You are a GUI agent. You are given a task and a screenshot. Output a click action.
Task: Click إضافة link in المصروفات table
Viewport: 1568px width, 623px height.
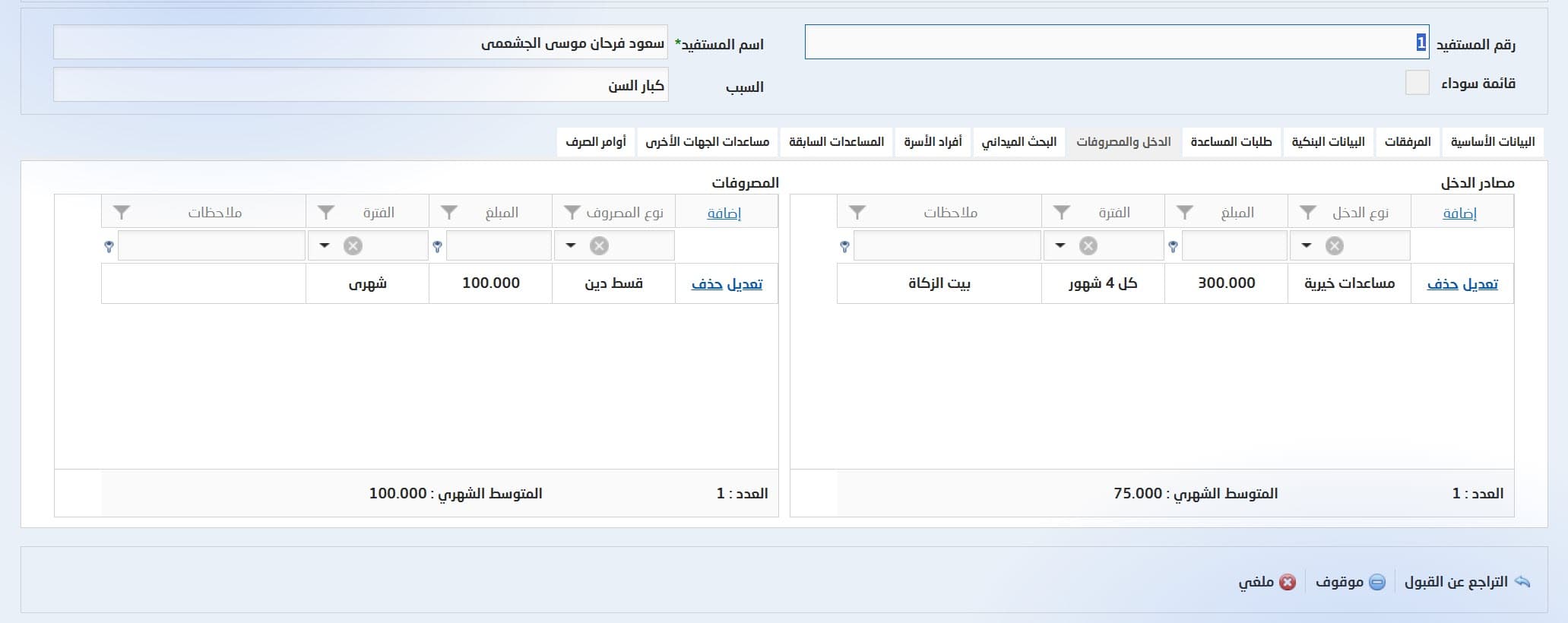coord(724,213)
